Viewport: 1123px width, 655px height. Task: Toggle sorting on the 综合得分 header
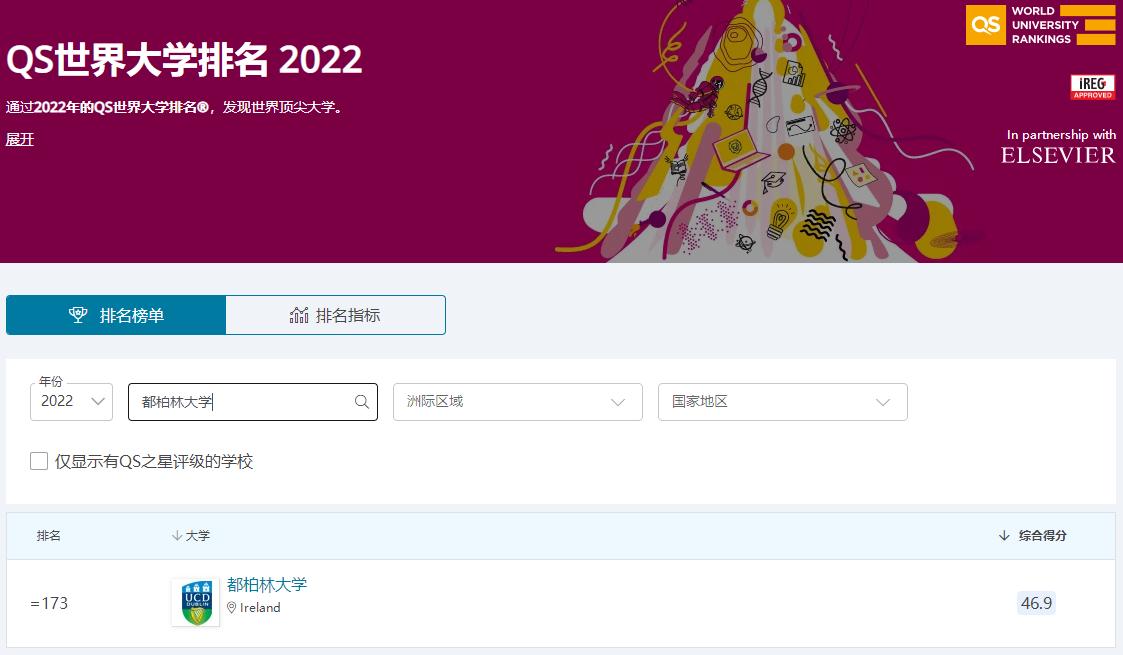coord(1044,536)
